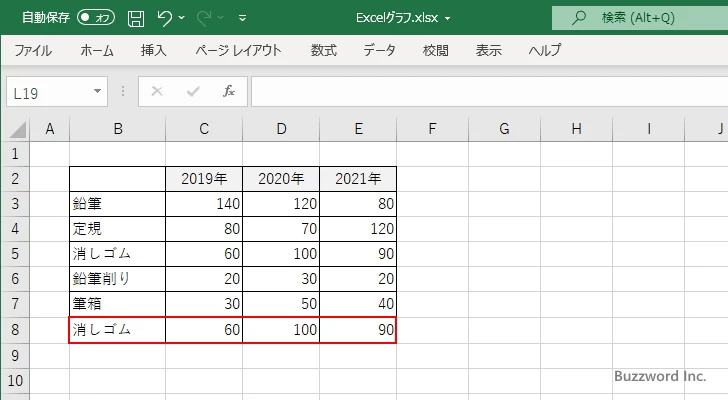
Task: Open the Redo history dropdown arrow
Action: pyautogui.click(x=221, y=18)
